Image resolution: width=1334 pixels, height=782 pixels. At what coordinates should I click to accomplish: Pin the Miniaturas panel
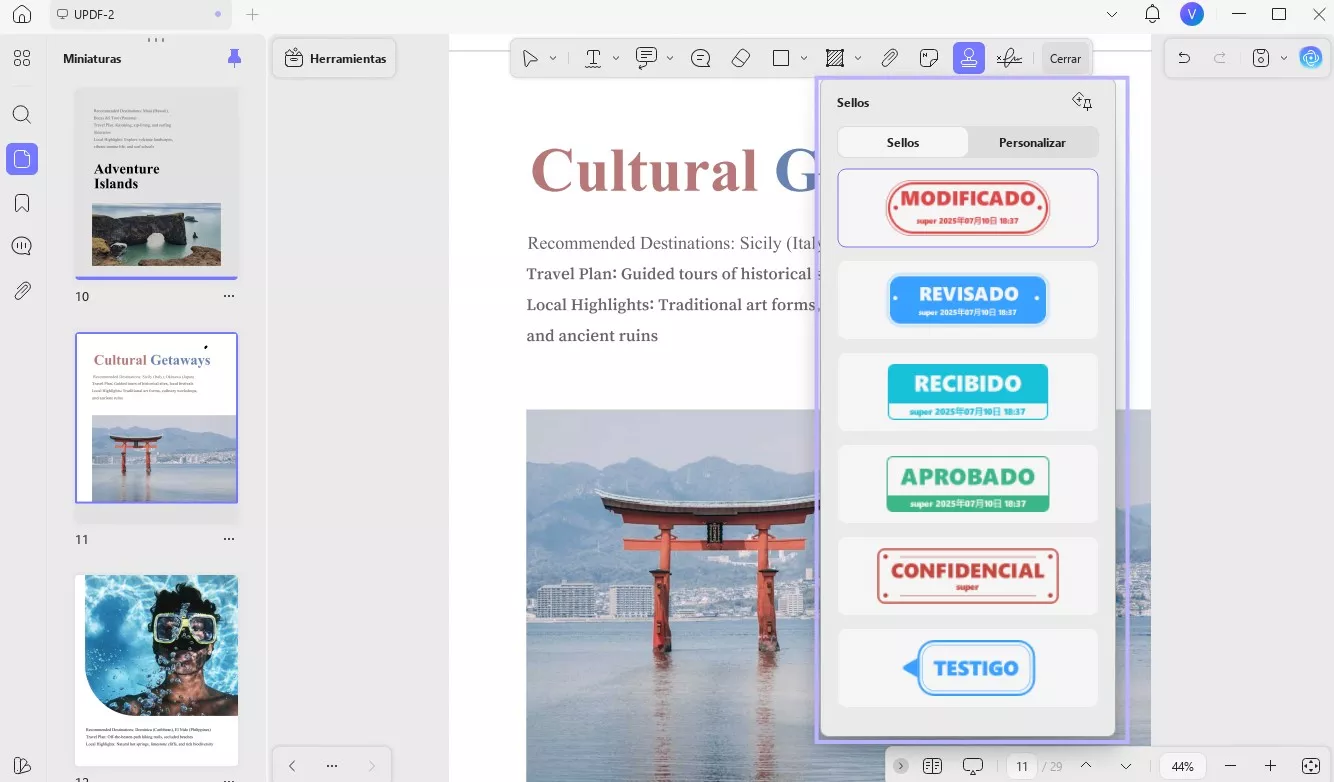(234, 58)
